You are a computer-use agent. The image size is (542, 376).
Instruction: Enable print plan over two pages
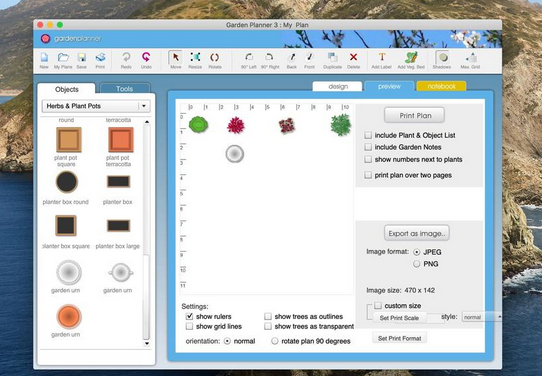point(368,175)
